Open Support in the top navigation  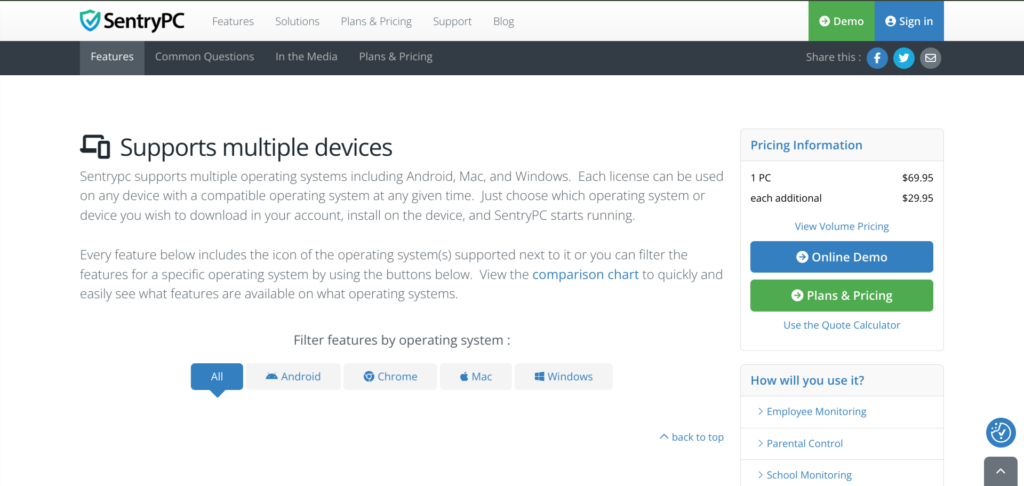tap(452, 22)
